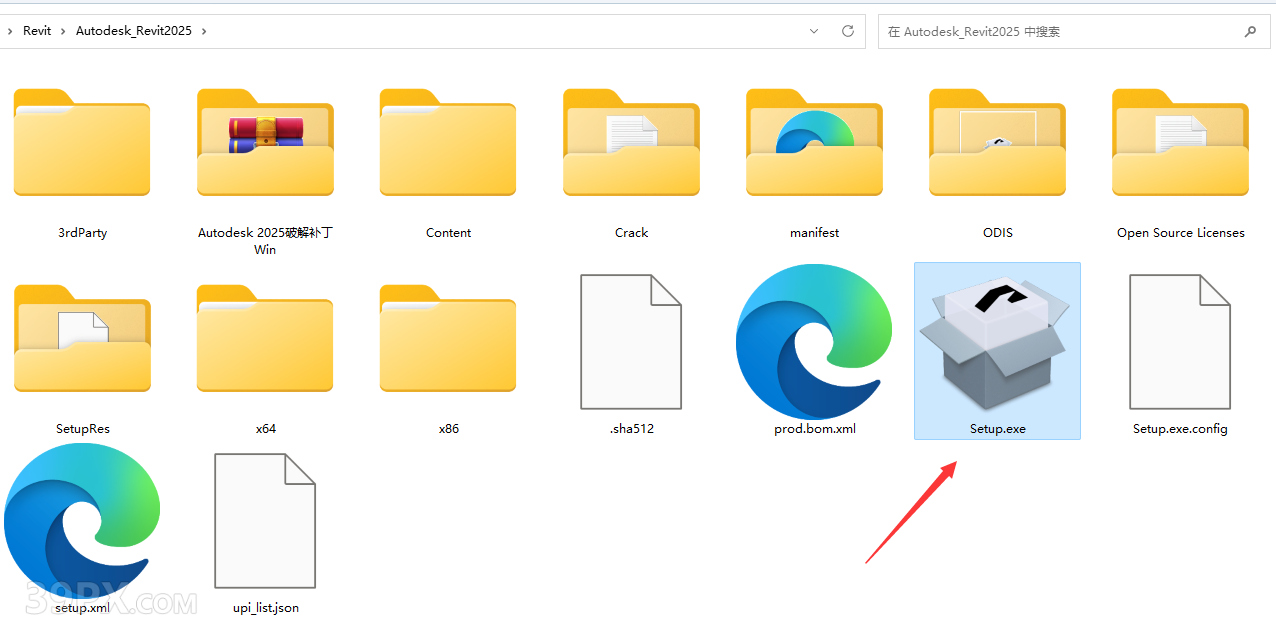Click the Autodesk_Revit2025 breadcrumb
This screenshot has height=641, width=1276.
[x=134, y=31]
